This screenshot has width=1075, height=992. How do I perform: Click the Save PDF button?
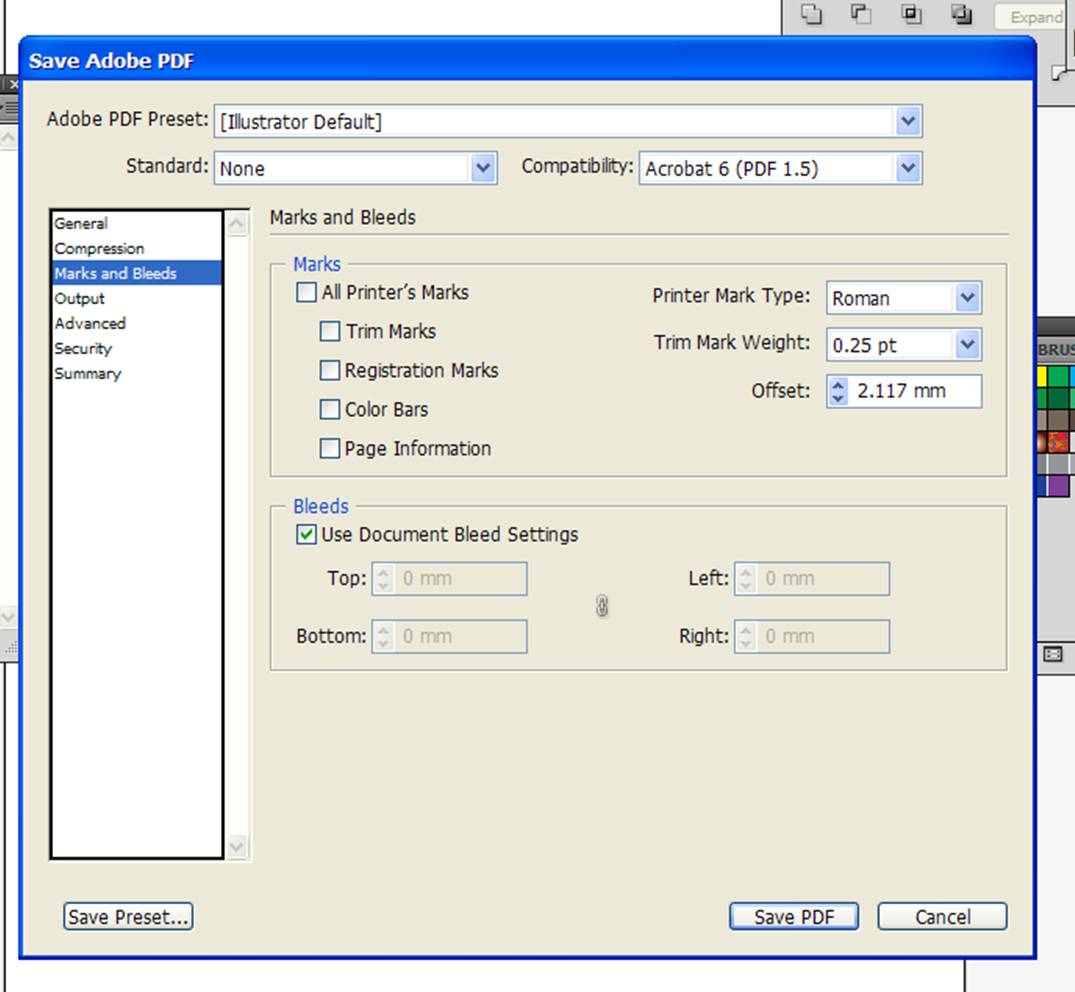pos(794,917)
